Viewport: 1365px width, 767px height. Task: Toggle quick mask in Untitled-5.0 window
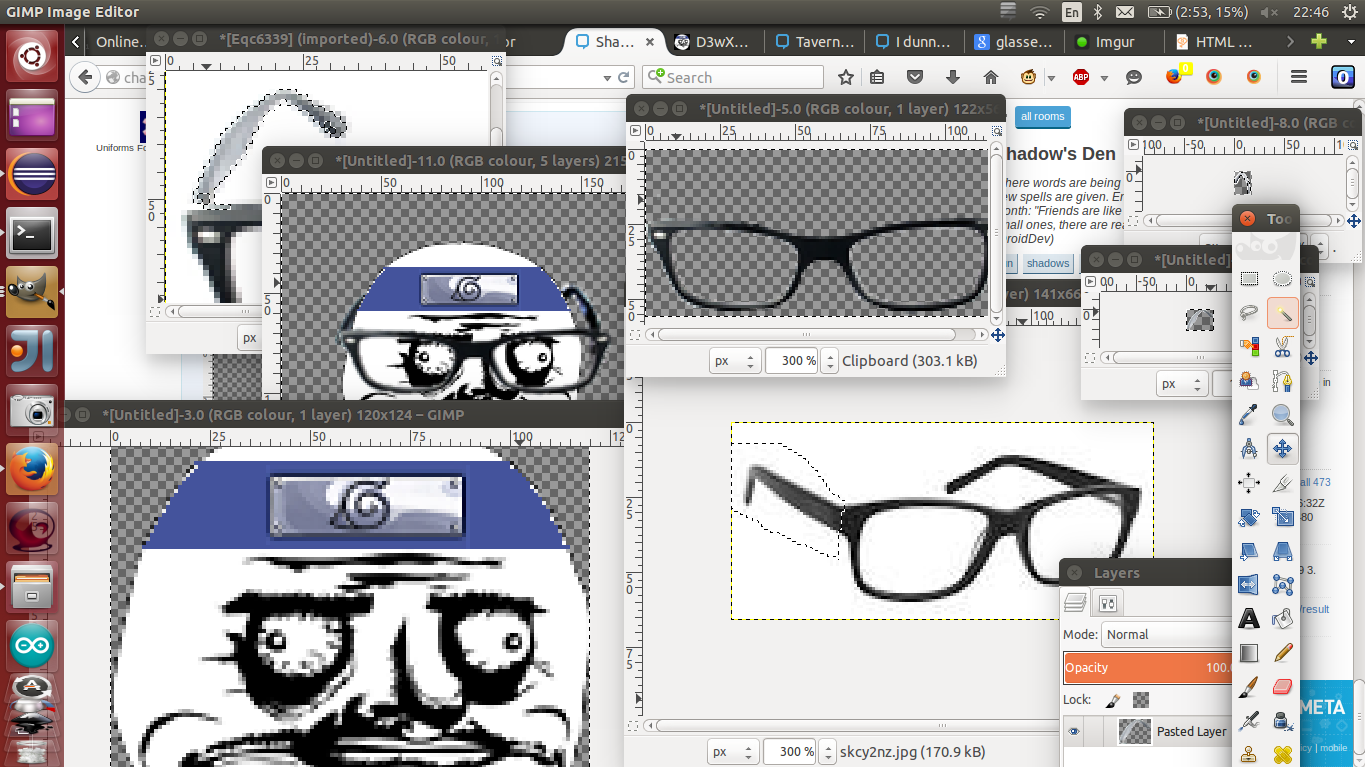tap(634, 335)
